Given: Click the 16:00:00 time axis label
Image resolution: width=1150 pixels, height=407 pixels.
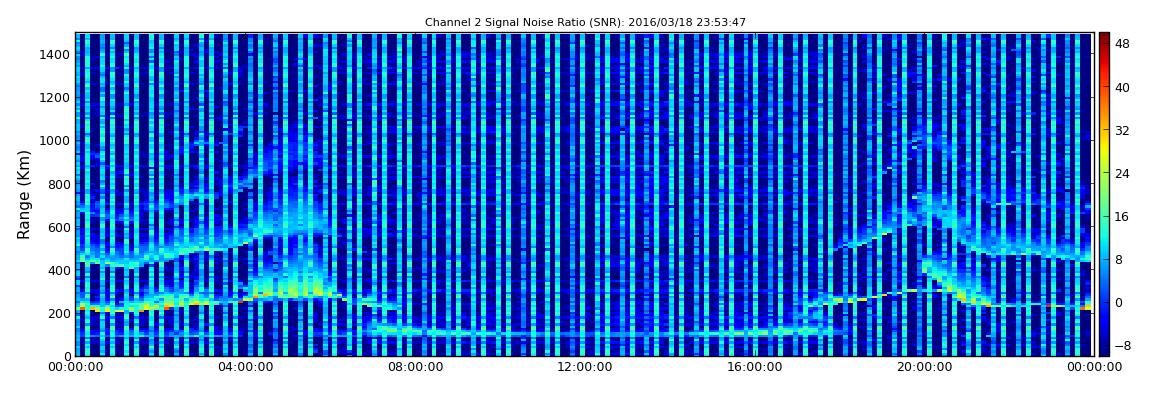Looking at the screenshot, I should [753, 367].
